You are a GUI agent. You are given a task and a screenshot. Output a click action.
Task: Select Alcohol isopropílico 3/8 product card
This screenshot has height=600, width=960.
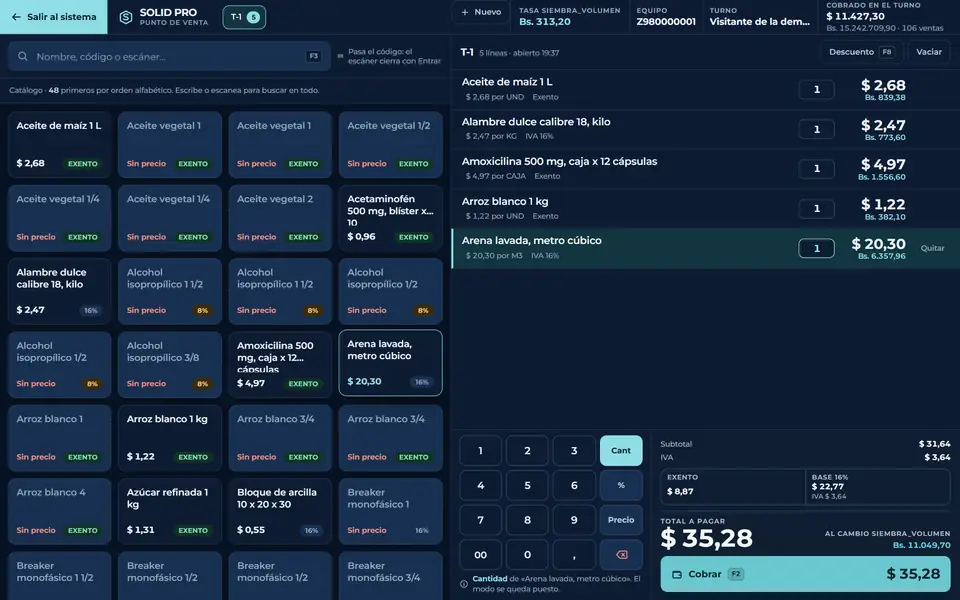(x=170, y=365)
